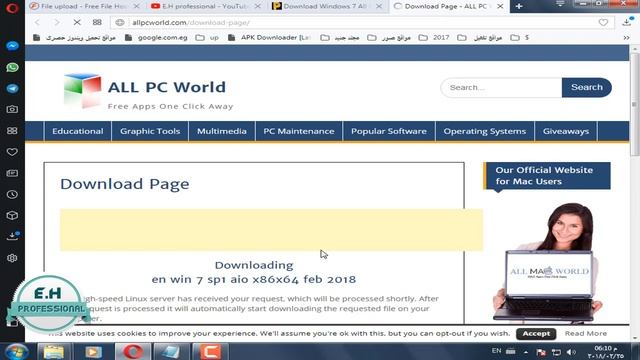
Task: Open History clock icon in the sidebar
Action: click(12, 194)
